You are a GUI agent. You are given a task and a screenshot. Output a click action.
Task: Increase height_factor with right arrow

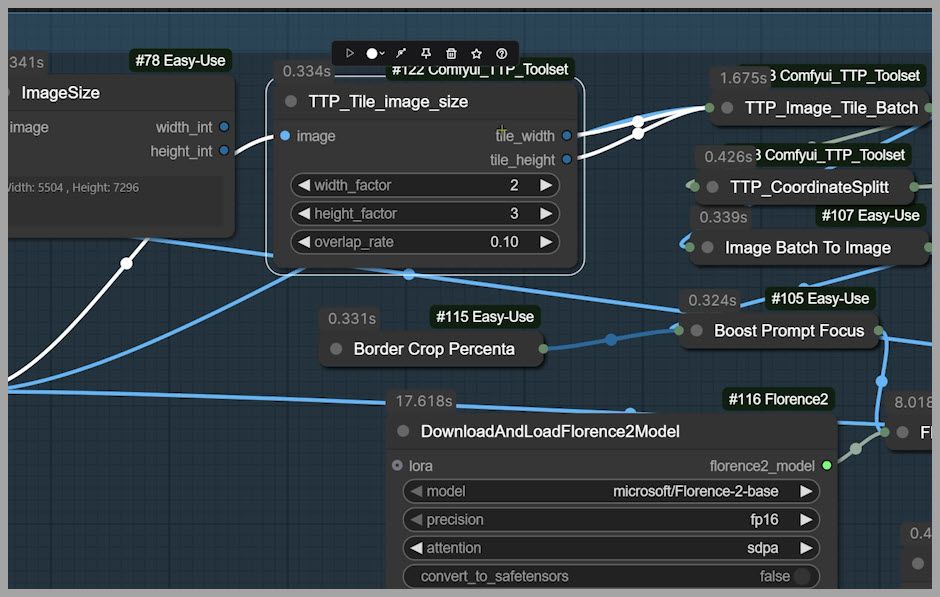point(546,213)
